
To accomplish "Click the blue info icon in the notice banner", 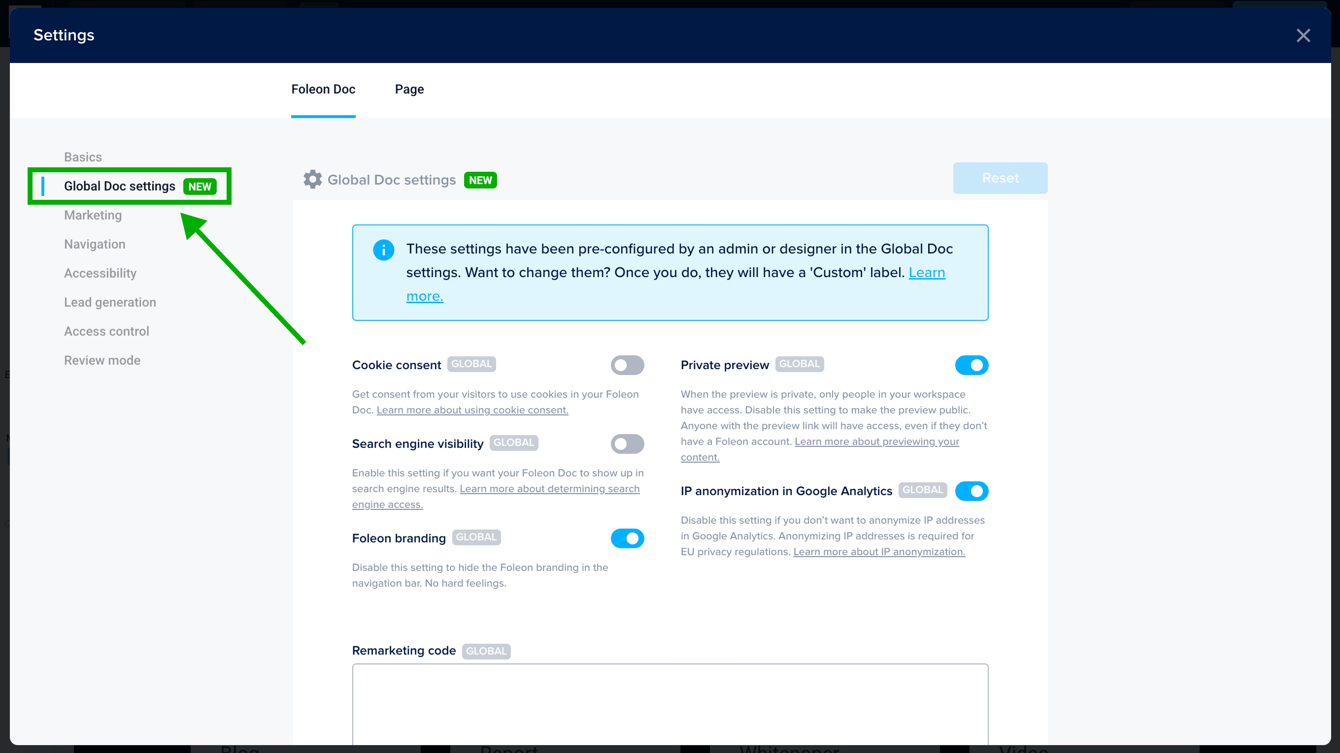I will pos(383,250).
